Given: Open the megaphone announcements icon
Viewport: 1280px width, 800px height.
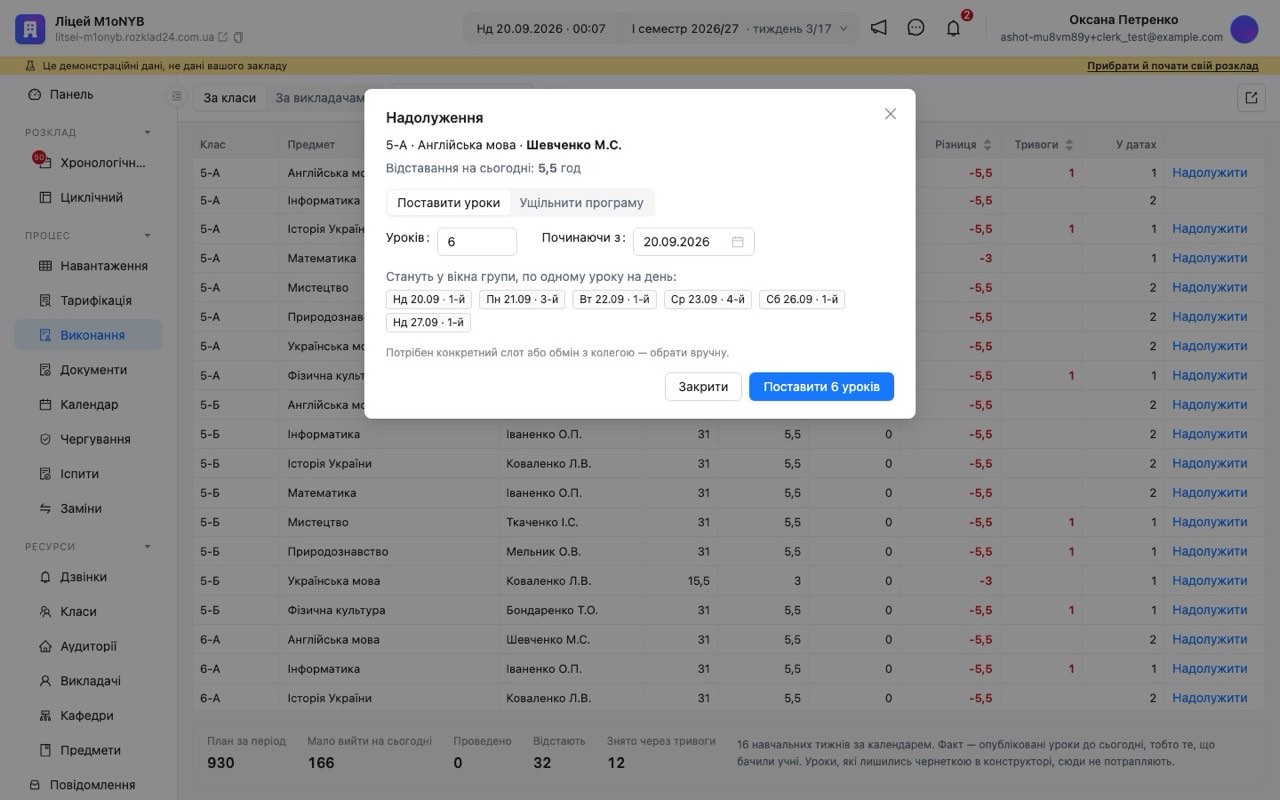Looking at the screenshot, I should click(x=878, y=28).
